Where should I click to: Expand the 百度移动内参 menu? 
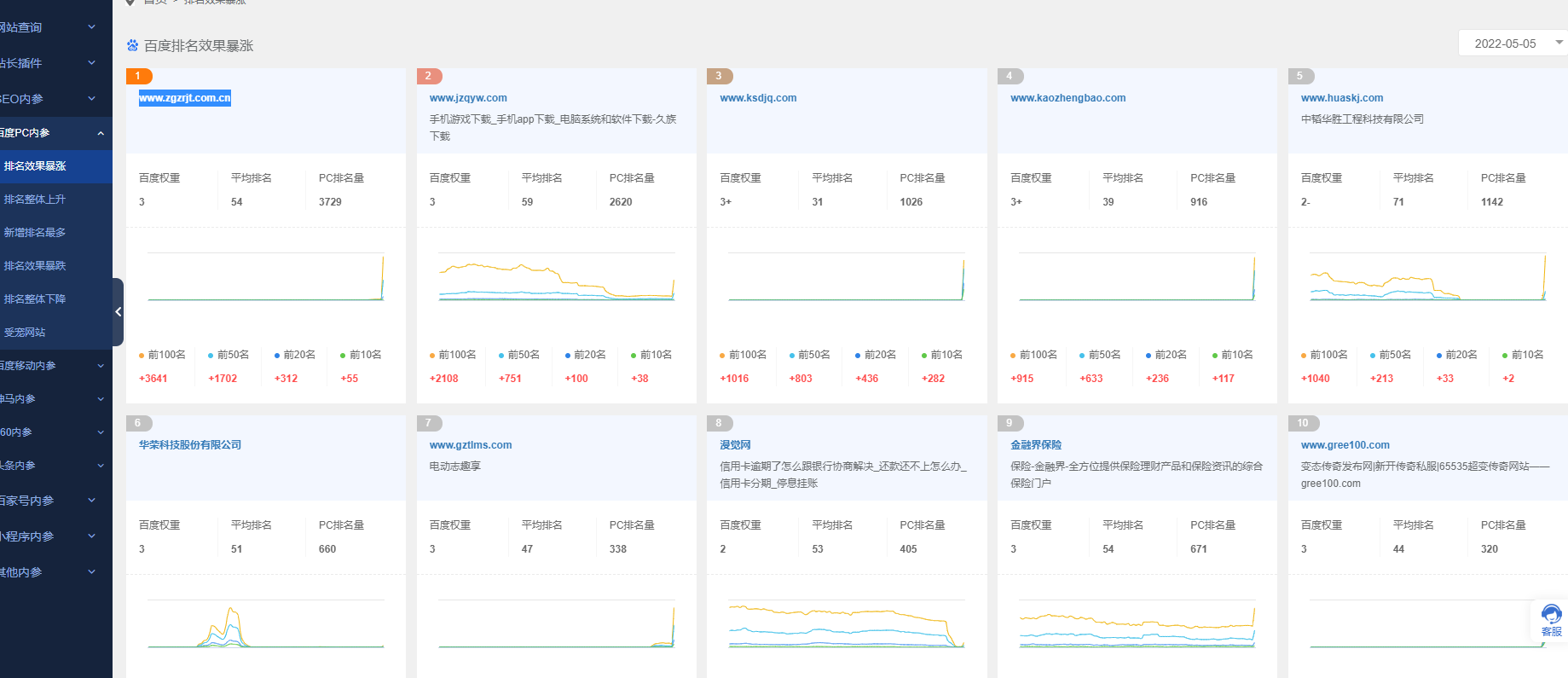coord(56,366)
